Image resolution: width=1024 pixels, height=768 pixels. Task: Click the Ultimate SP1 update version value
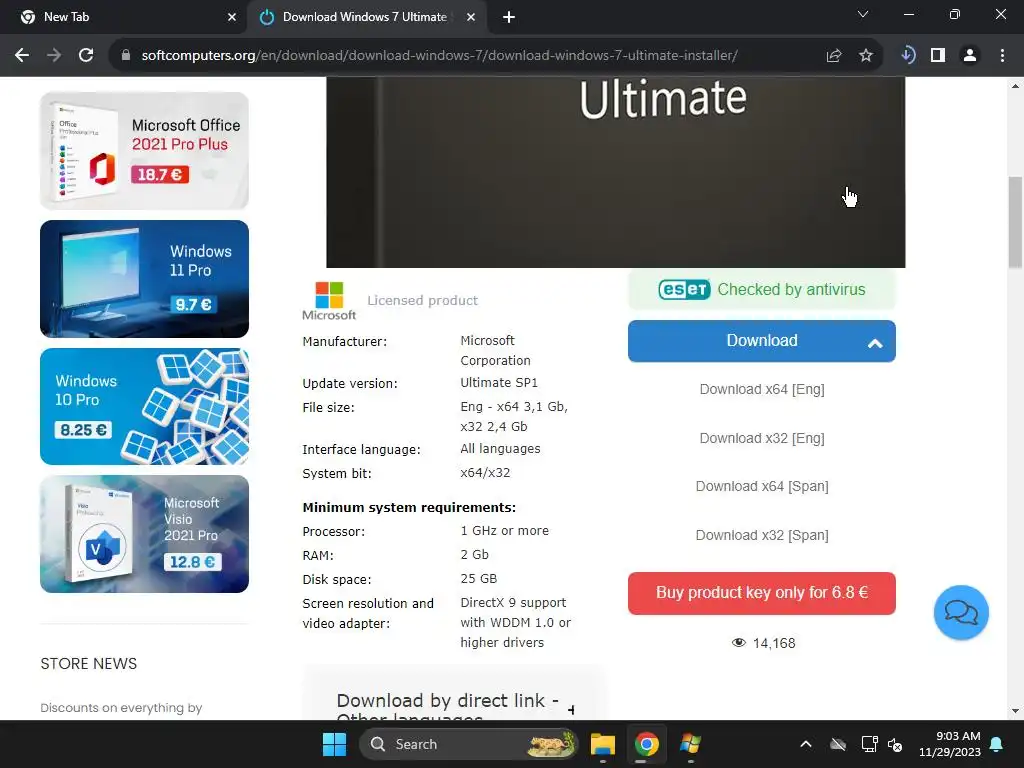tap(499, 383)
